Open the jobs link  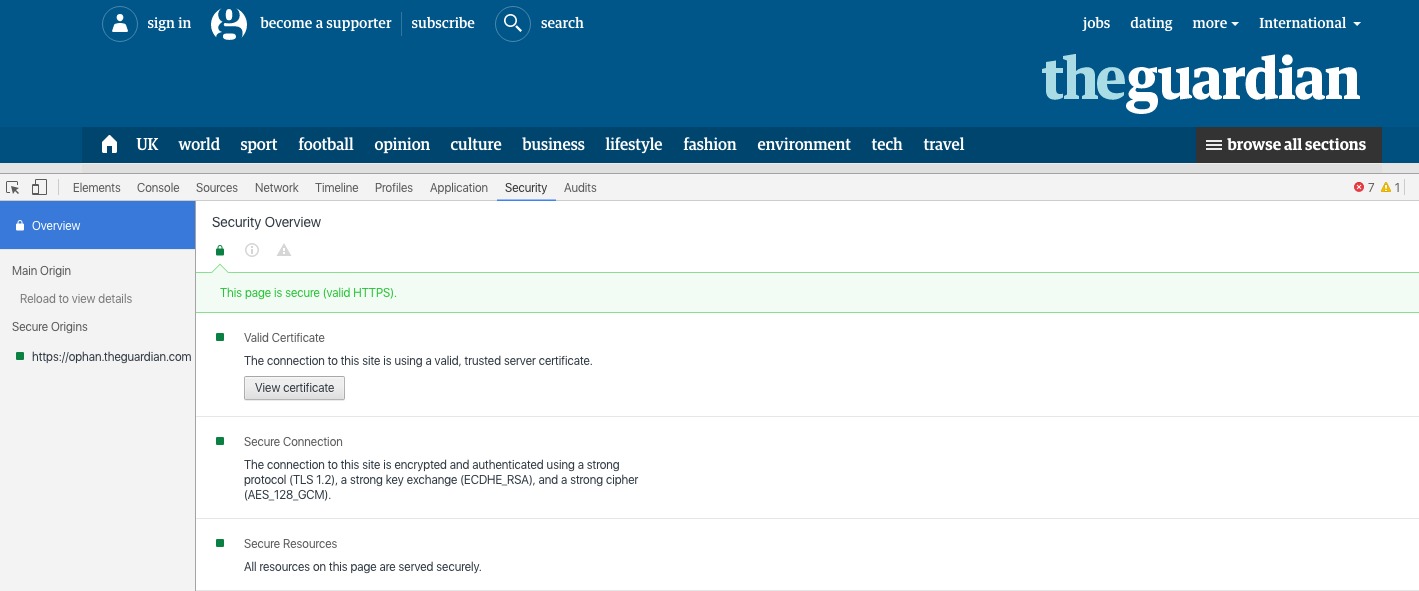tap(1096, 23)
